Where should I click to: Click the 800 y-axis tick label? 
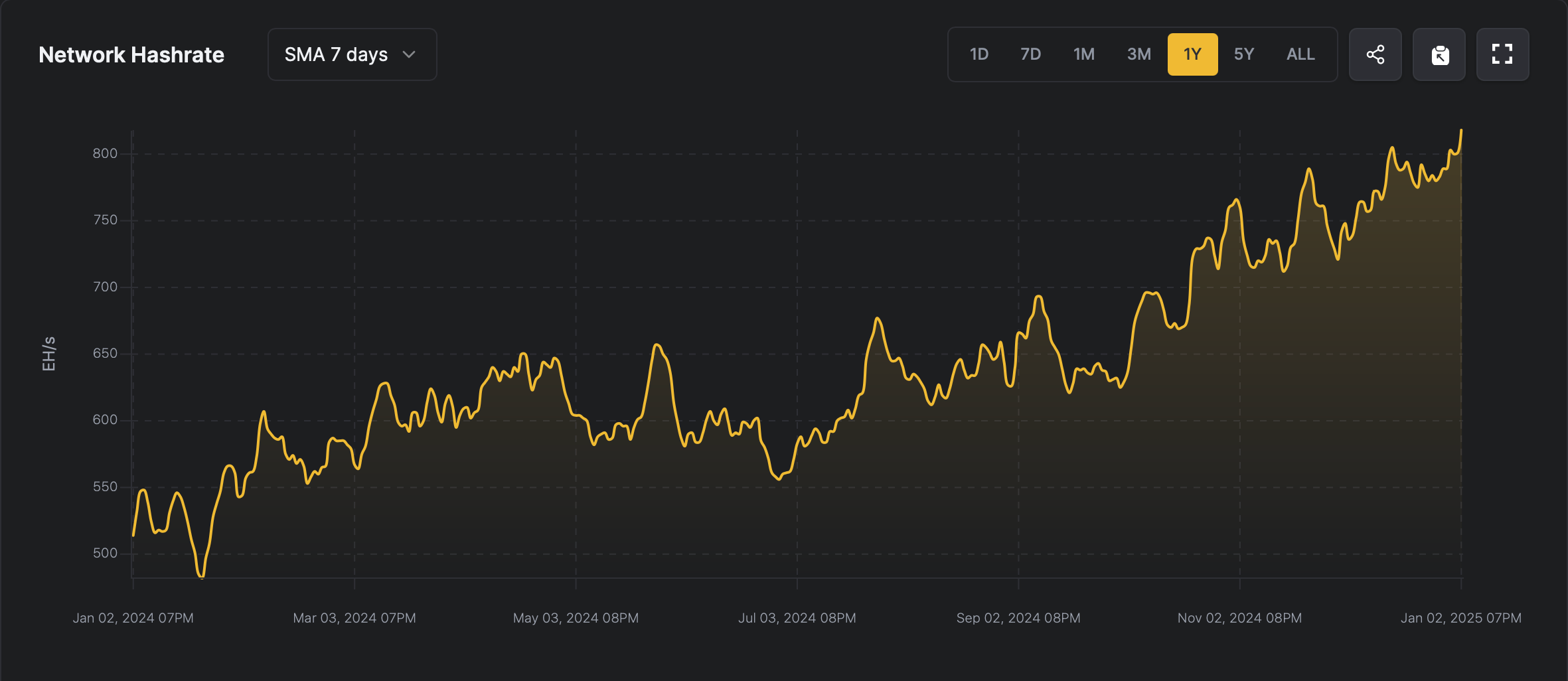105,153
